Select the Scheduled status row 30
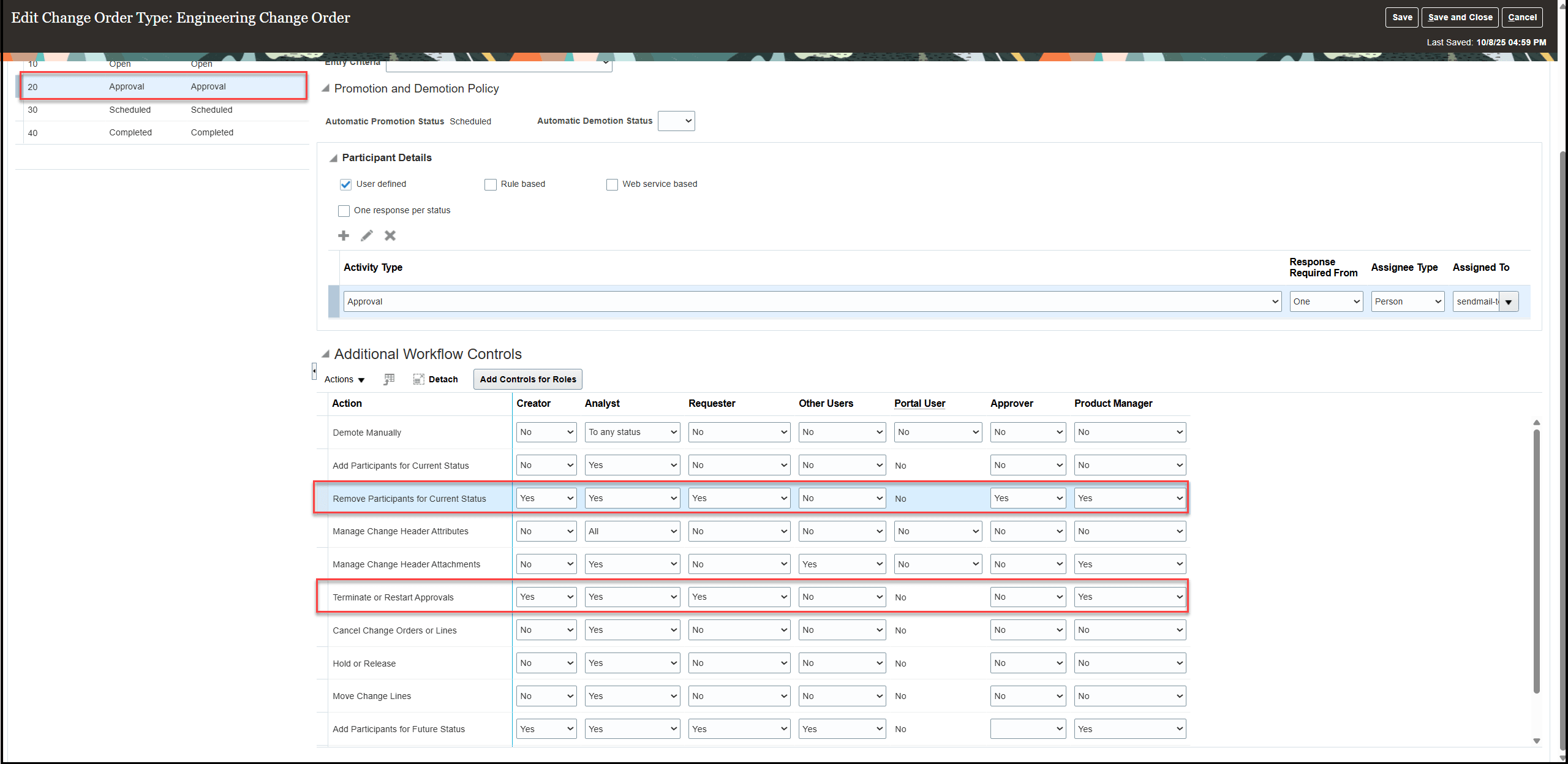 162,110
